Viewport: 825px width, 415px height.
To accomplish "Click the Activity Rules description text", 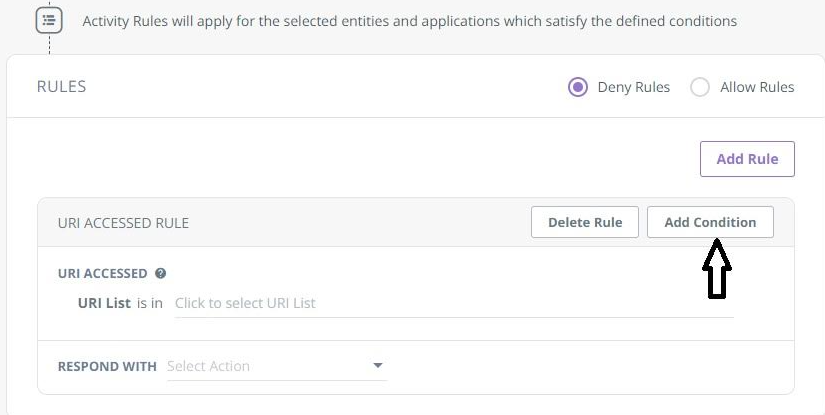I will tap(409, 21).
